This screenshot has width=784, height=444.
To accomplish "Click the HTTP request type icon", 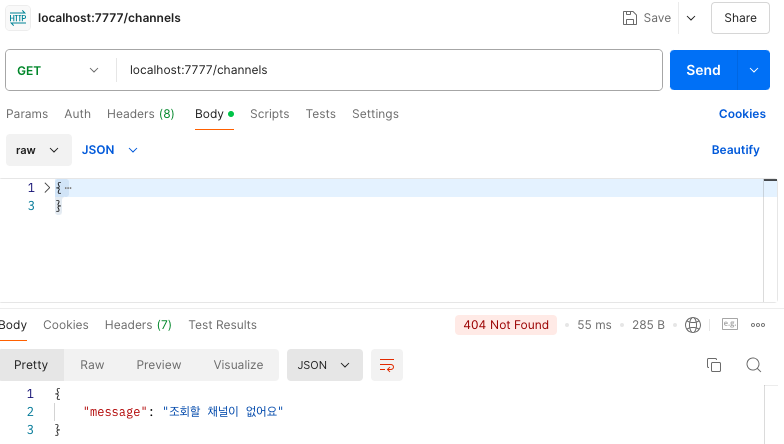I will [18, 18].
